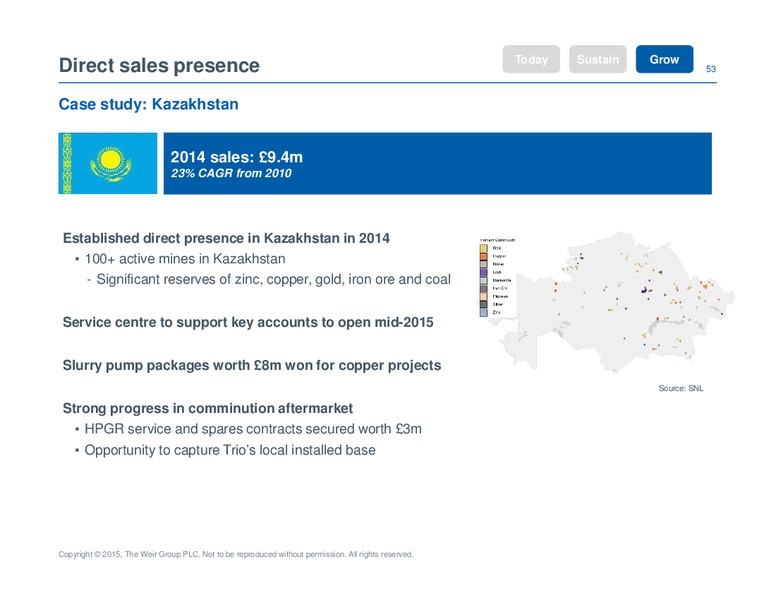Click the Nickel legend color swatch
776x600 pixels.
tap(484, 264)
